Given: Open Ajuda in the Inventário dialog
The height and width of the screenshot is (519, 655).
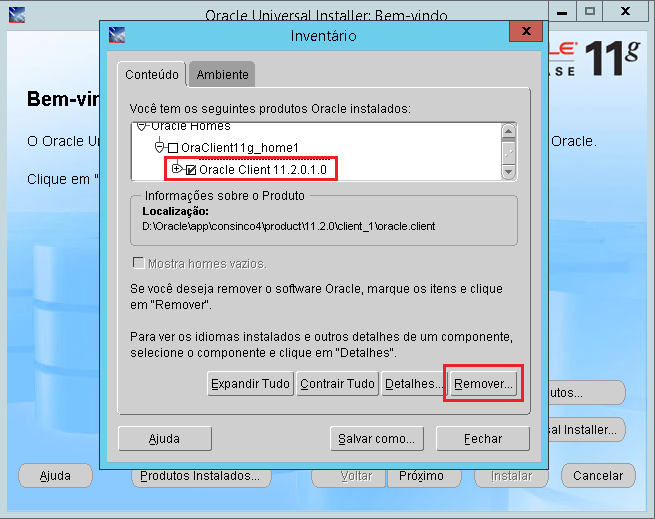Looking at the screenshot, I should point(165,438).
